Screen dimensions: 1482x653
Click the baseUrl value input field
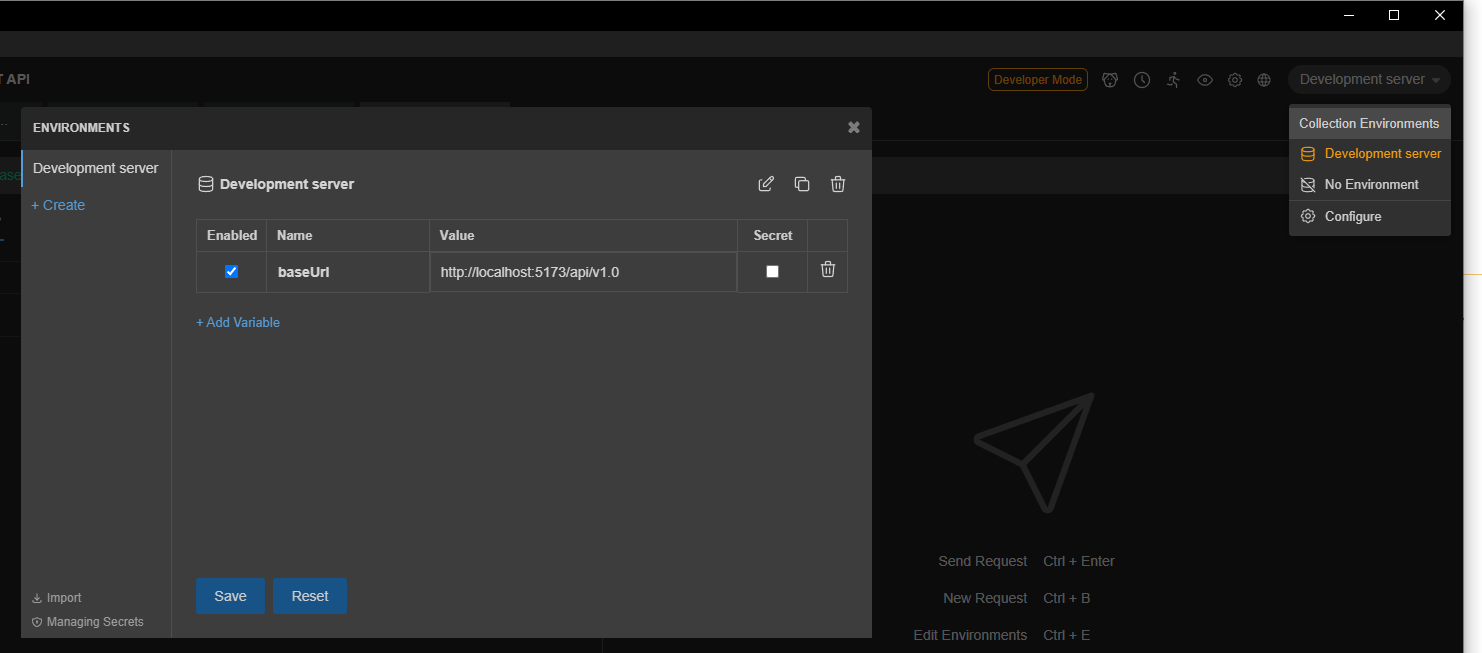(583, 272)
